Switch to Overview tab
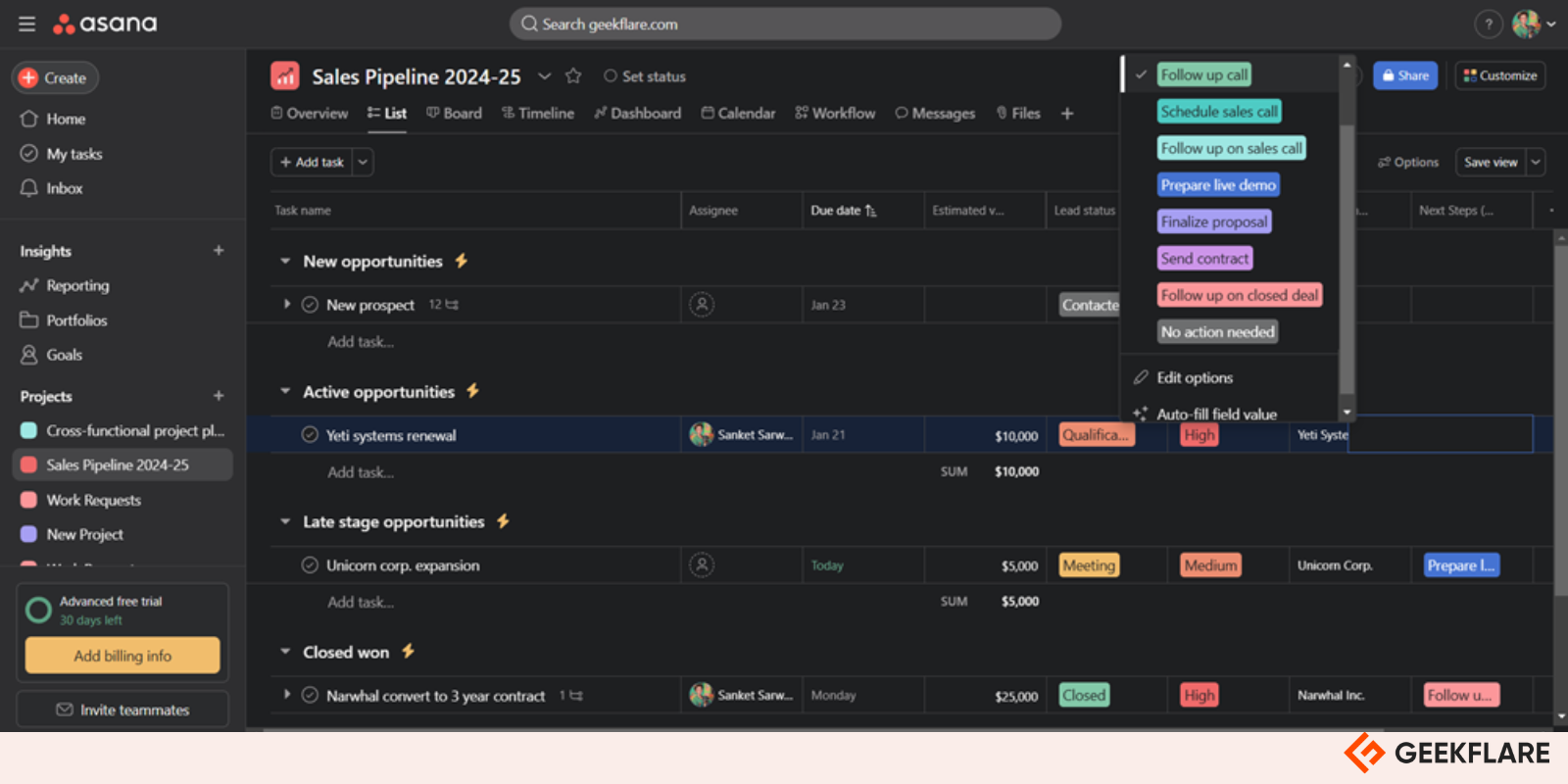 click(310, 114)
